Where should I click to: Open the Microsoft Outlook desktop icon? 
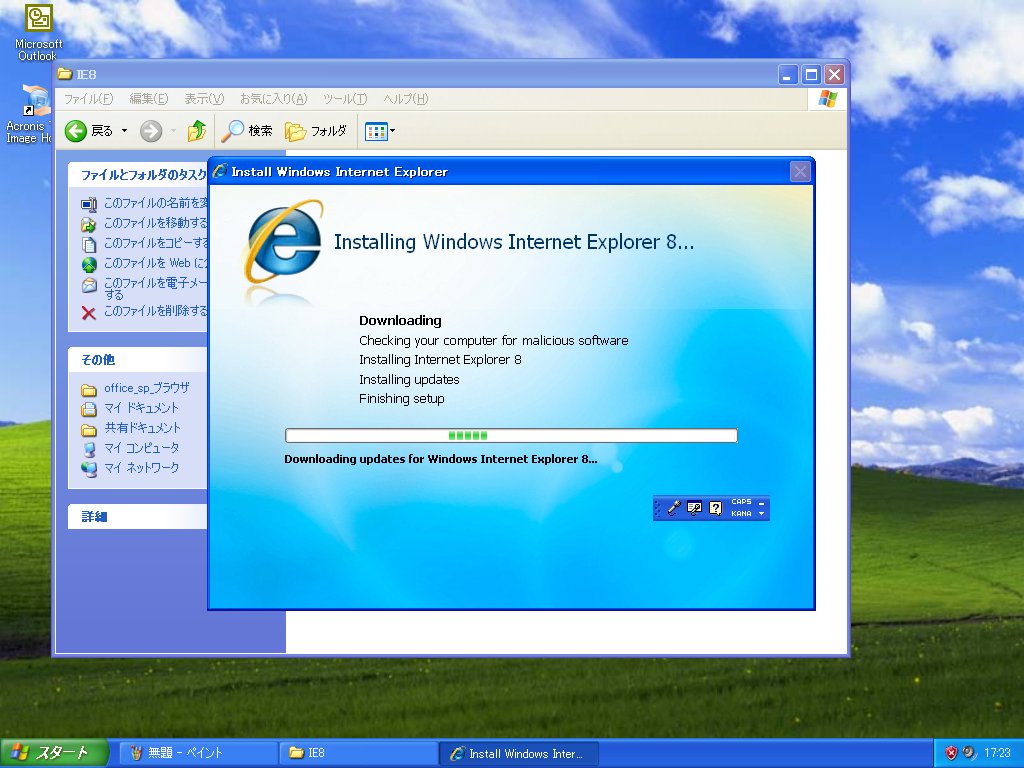[x=38, y=31]
